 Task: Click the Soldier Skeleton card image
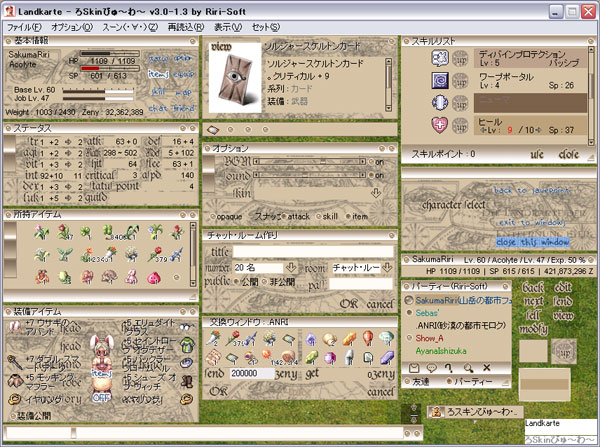tap(235, 78)
